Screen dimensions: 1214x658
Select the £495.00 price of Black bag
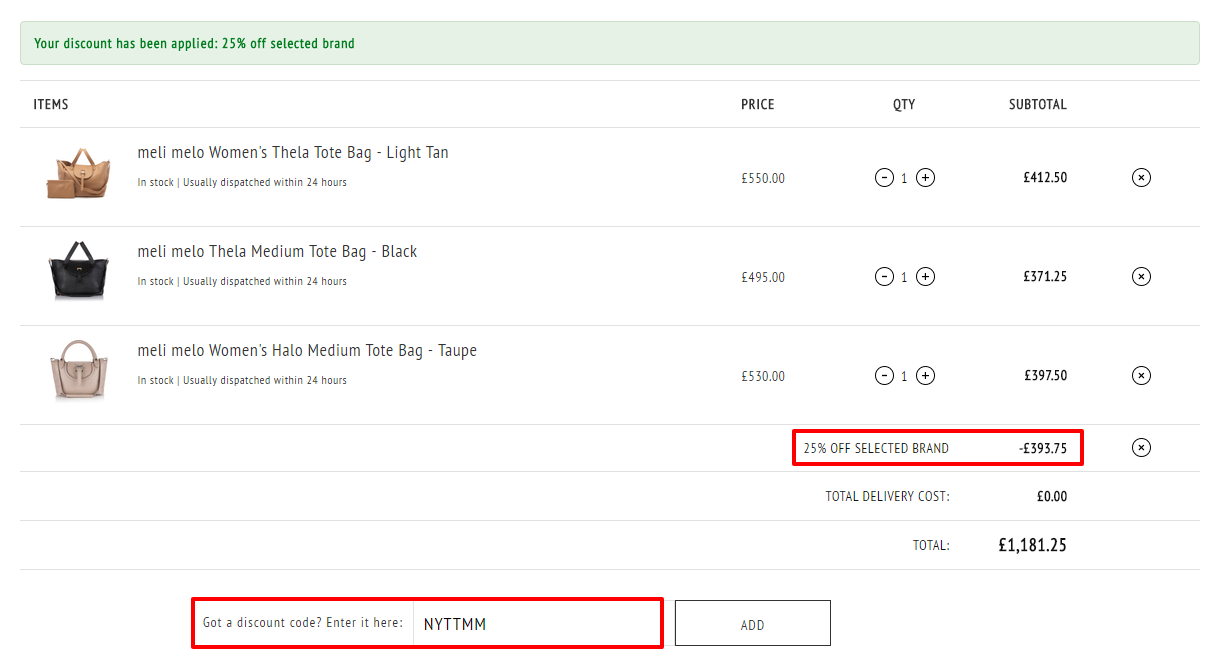coord(763,278)
